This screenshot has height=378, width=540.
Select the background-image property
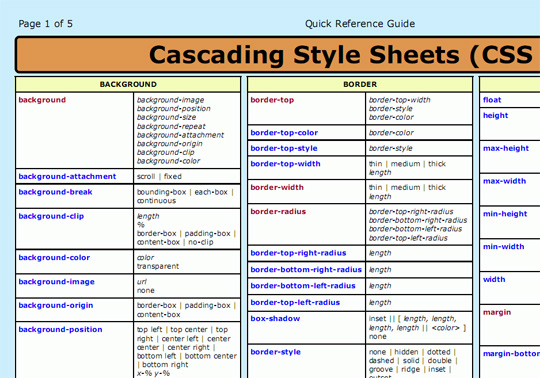56,282
